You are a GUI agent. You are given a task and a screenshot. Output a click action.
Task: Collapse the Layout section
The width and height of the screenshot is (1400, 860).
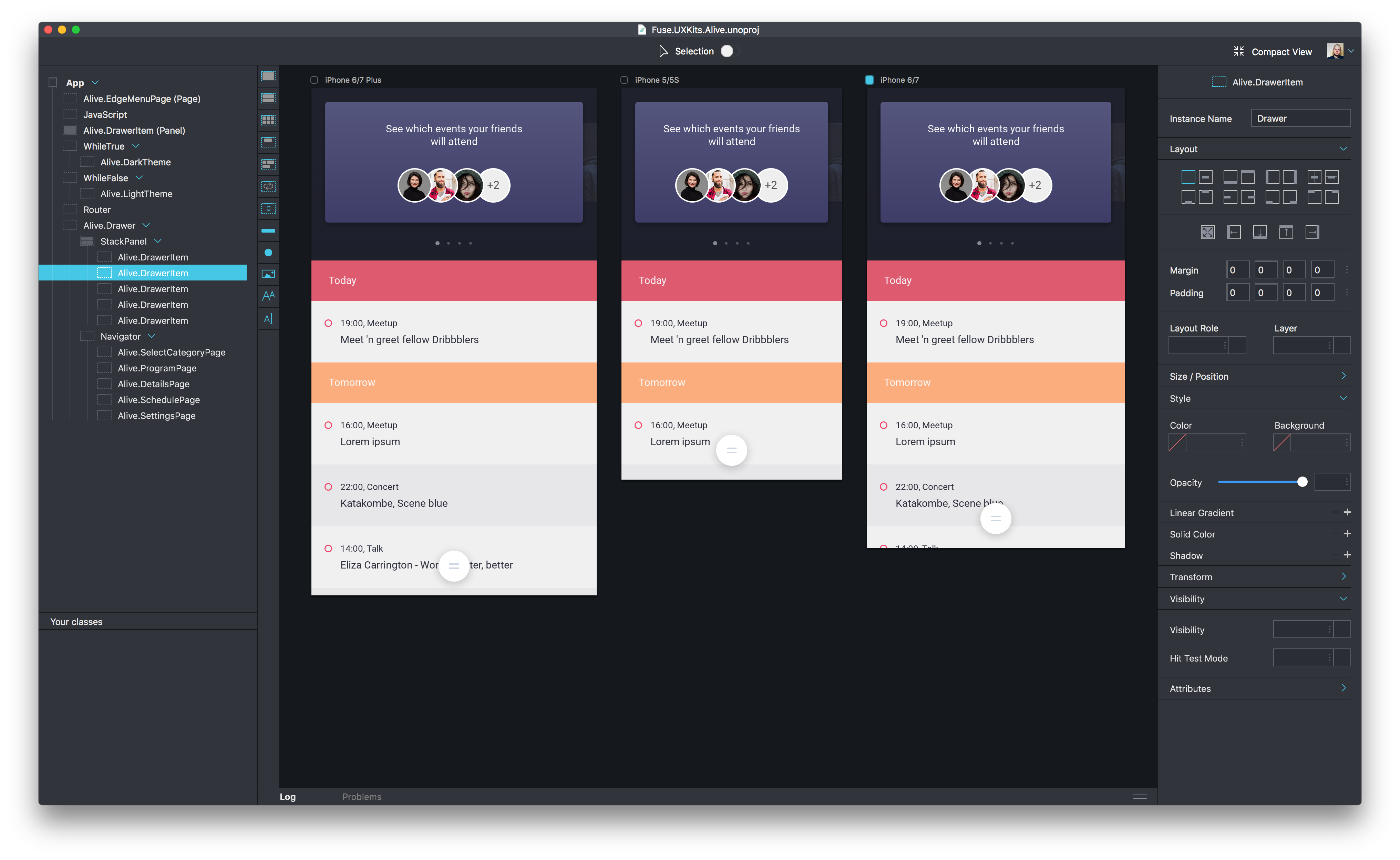1344,149
